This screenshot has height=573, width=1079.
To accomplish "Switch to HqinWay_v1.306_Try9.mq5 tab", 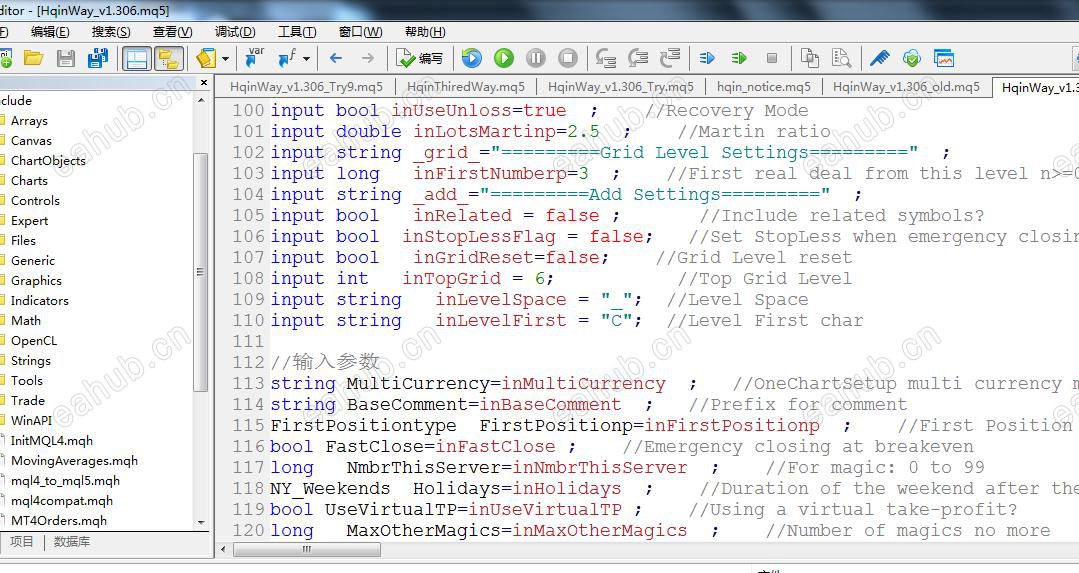I will pos(306,87).
